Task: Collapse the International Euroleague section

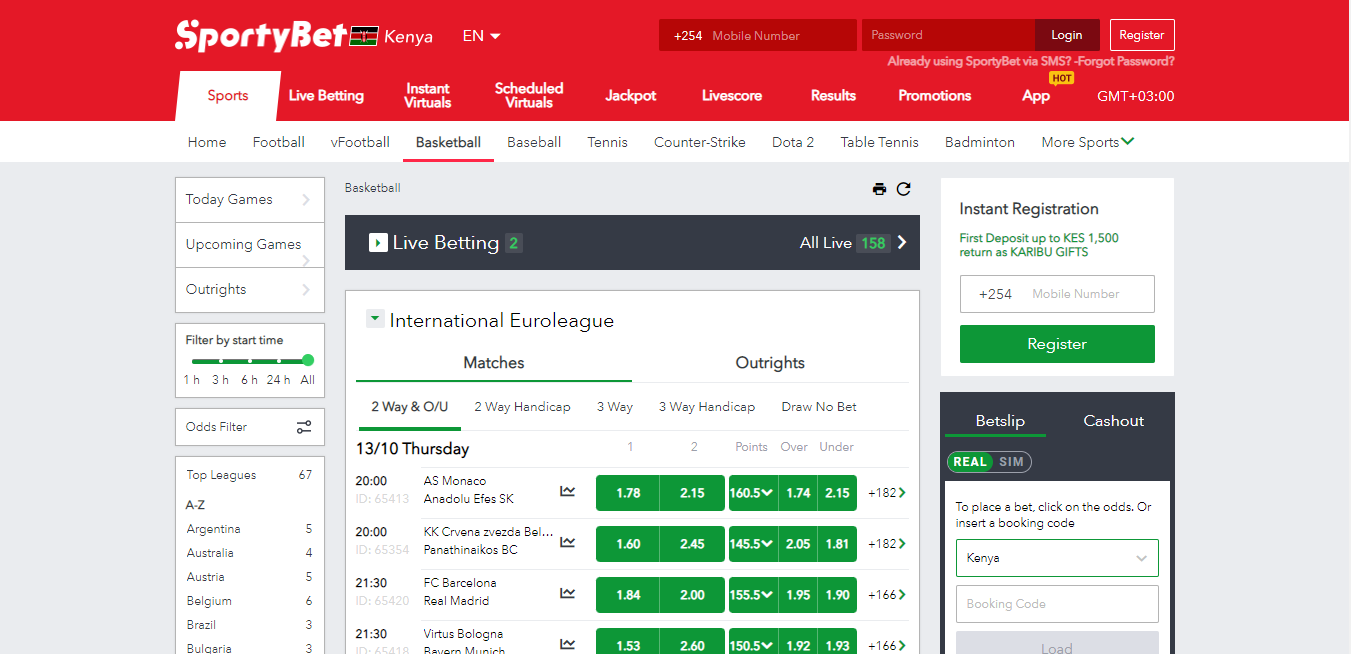Action: (x=375, y=319)
